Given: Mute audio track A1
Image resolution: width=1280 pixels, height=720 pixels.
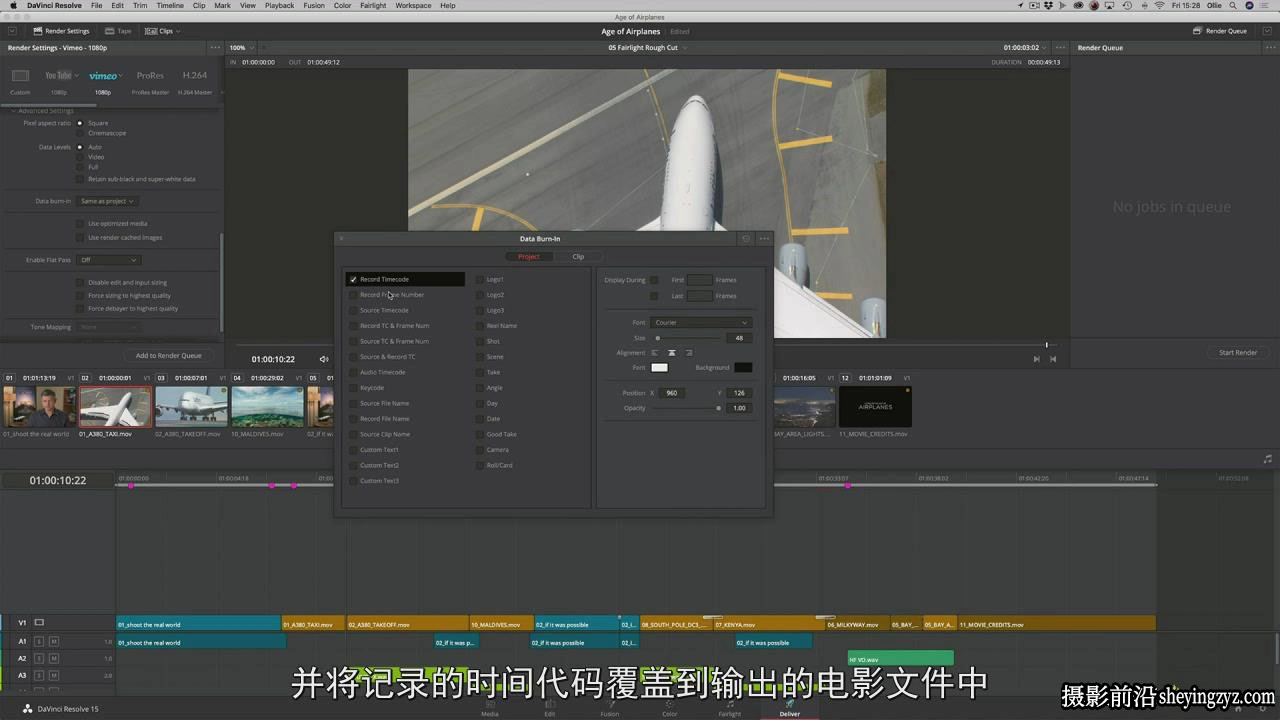Looking at the screenshot, I should point(54,642).
